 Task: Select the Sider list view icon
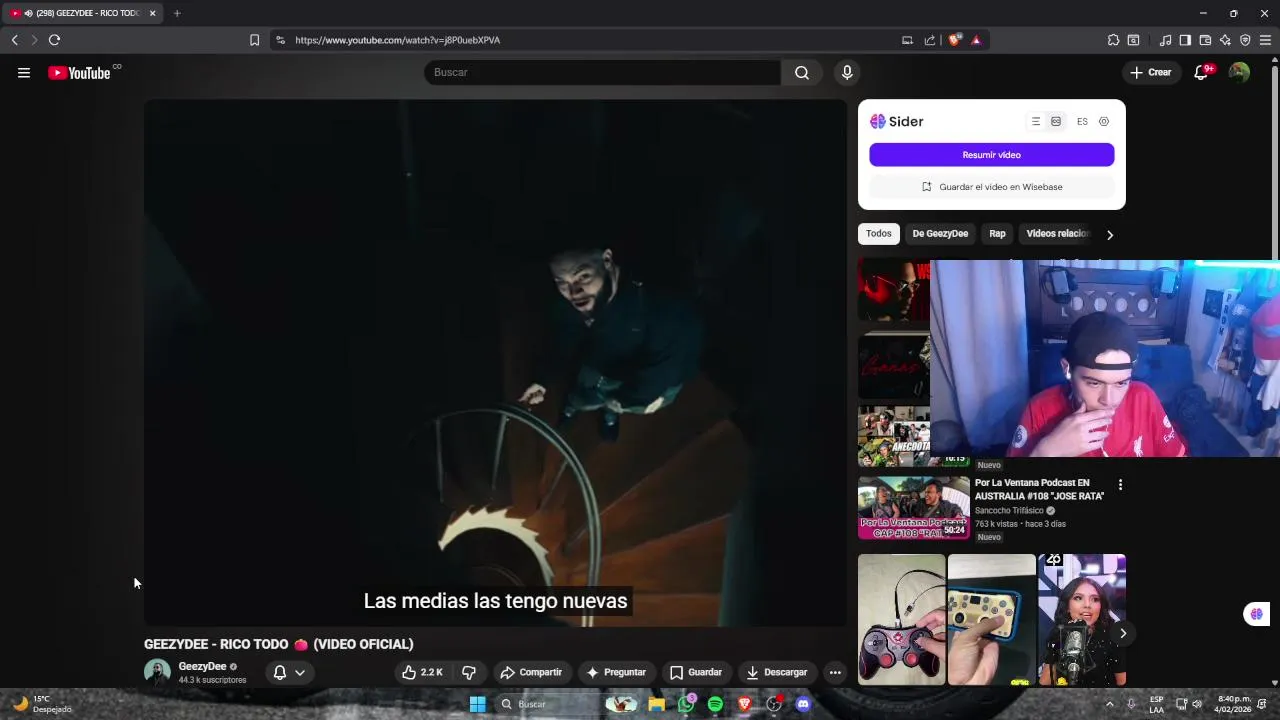point(1036,121)
